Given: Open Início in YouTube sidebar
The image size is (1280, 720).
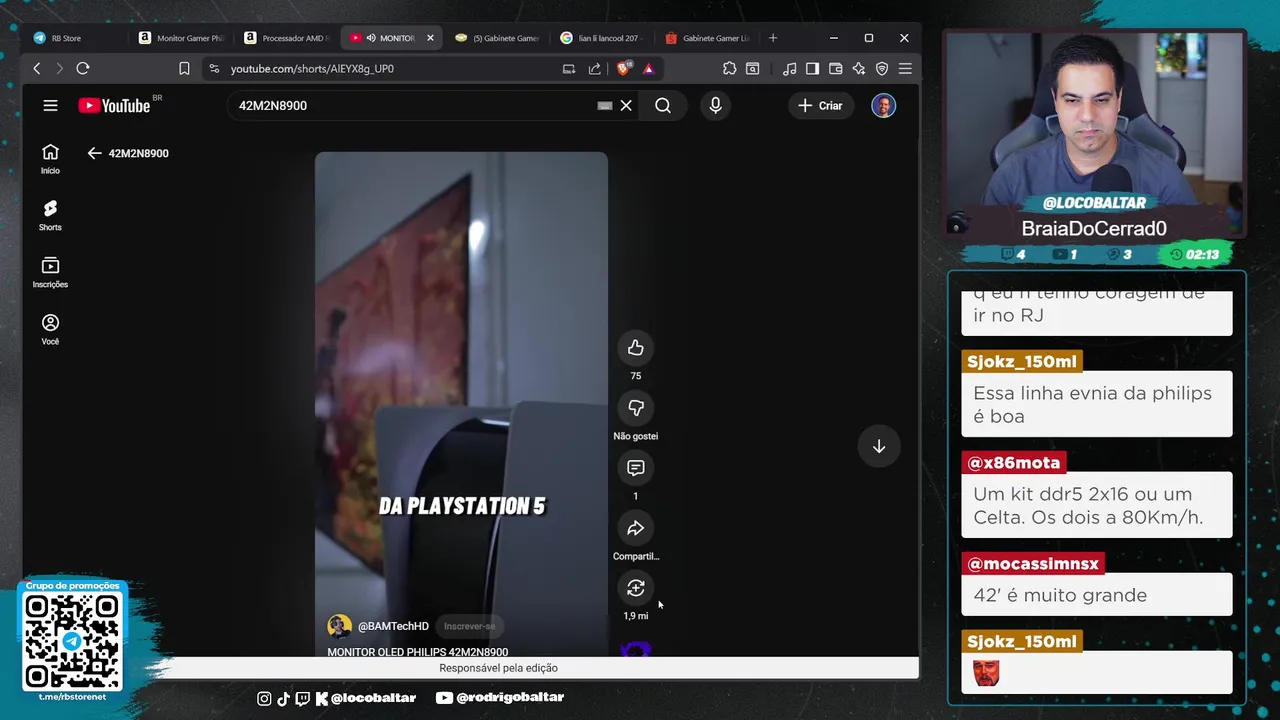Looking at the screenshot, I should point(50,159).
